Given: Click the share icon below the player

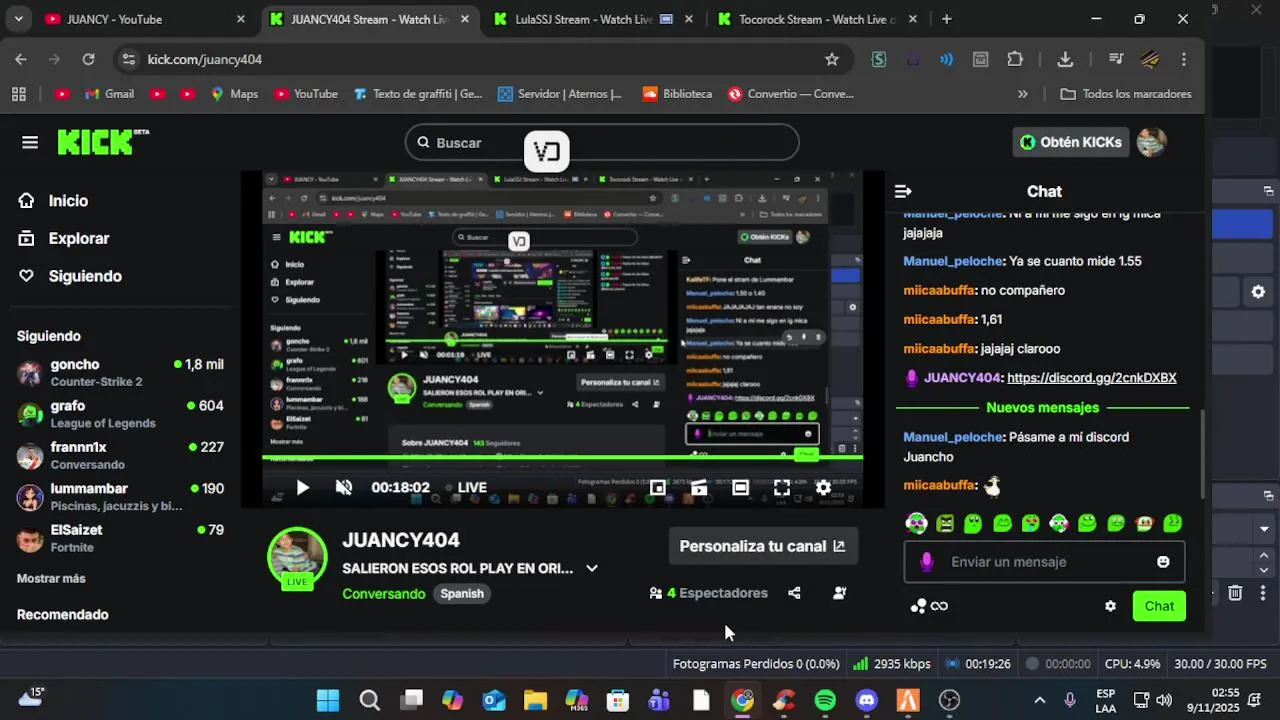Looking at the screenshot, I should coord(794,593).
